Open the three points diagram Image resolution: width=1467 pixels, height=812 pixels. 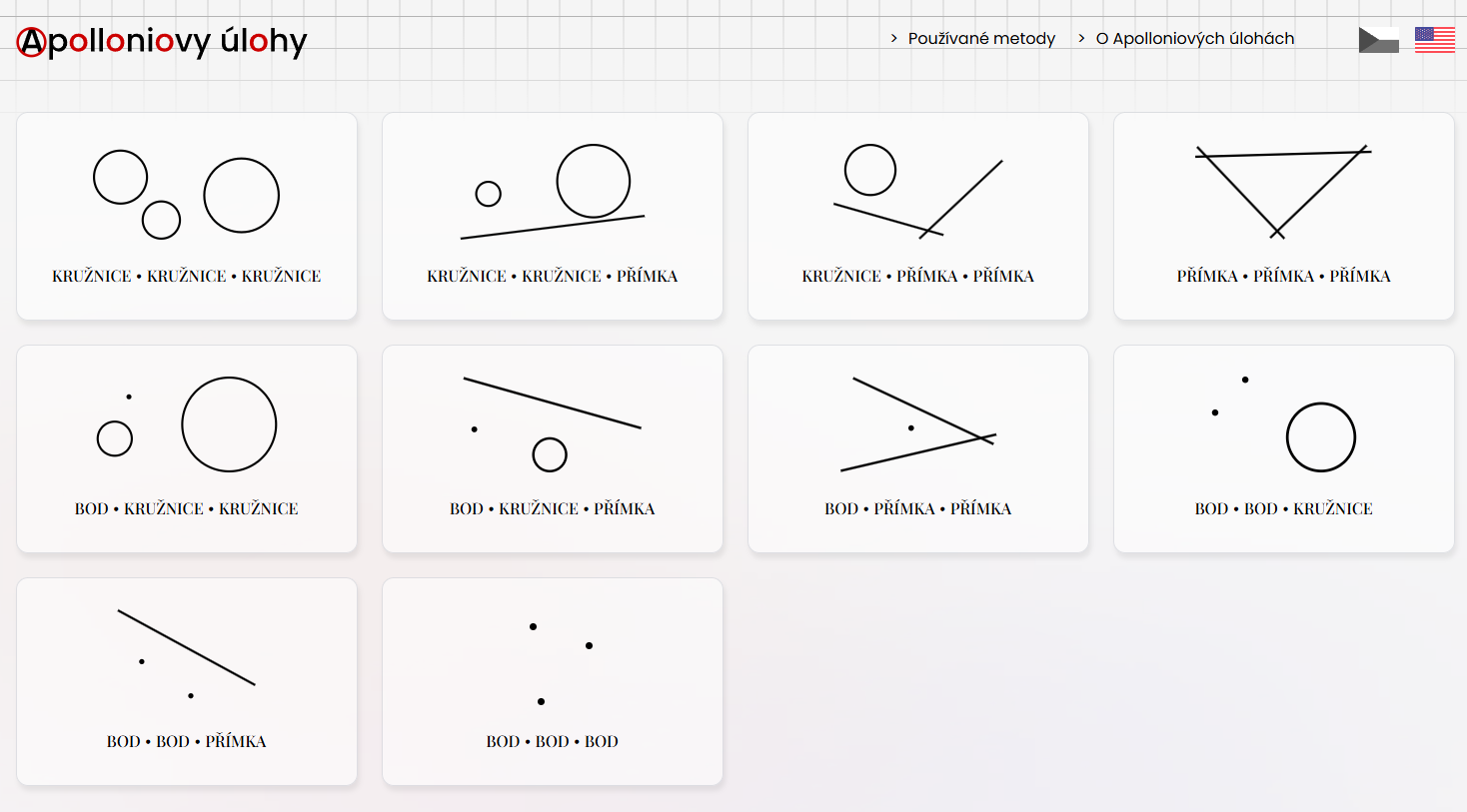pyautogui.click(x=553, y=664)
